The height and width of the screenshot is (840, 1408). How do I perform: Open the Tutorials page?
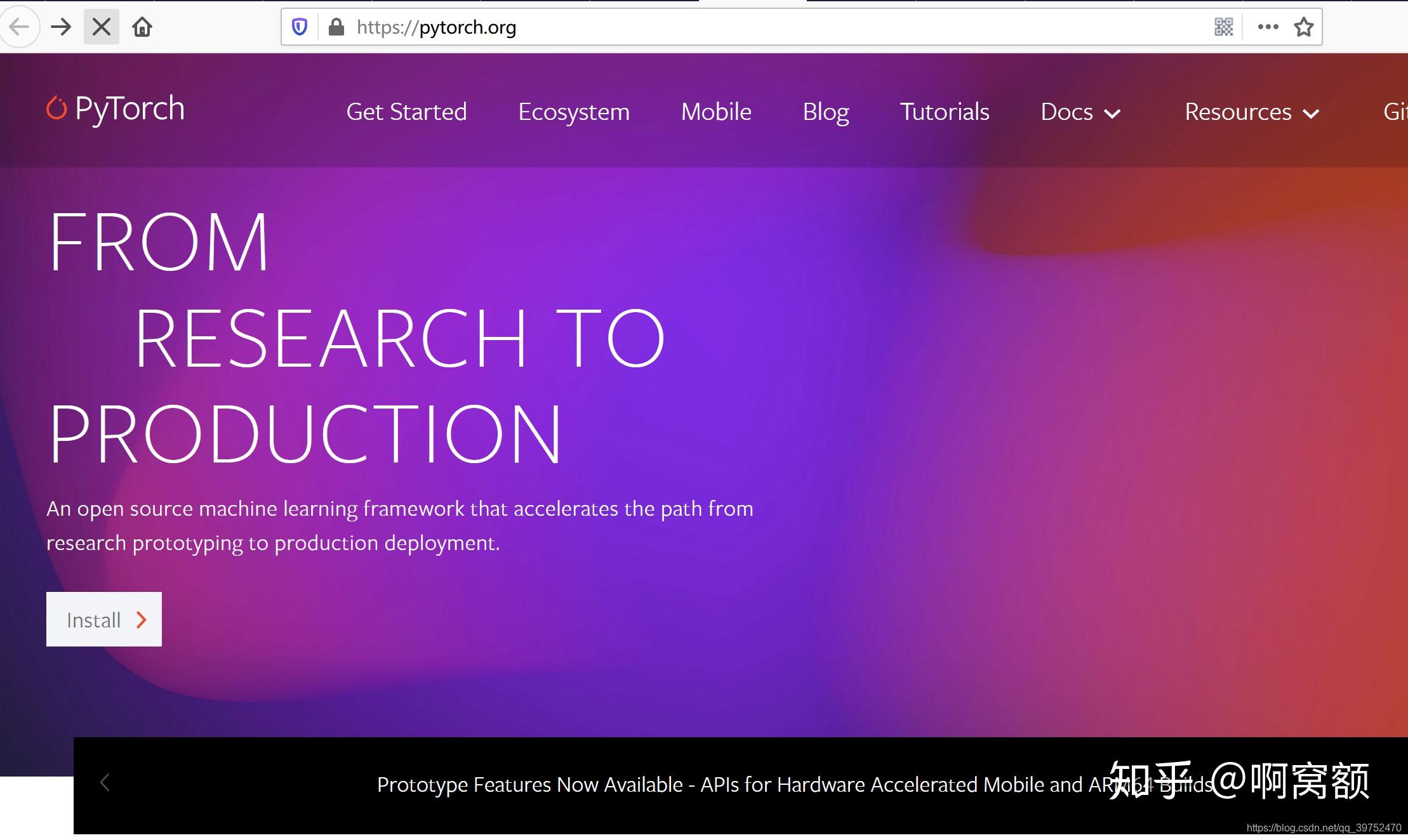[945, 112]
